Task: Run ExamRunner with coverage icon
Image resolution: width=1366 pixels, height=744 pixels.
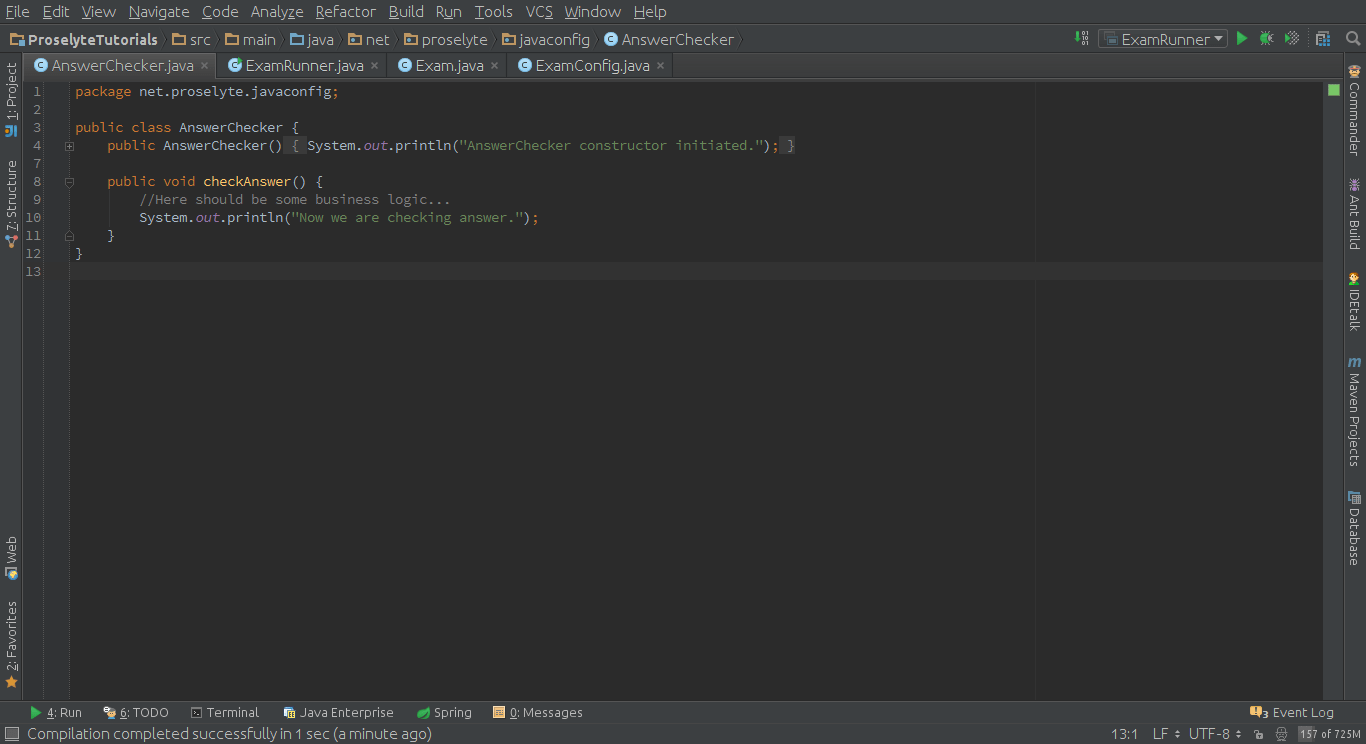Action: click(1290, 37)
